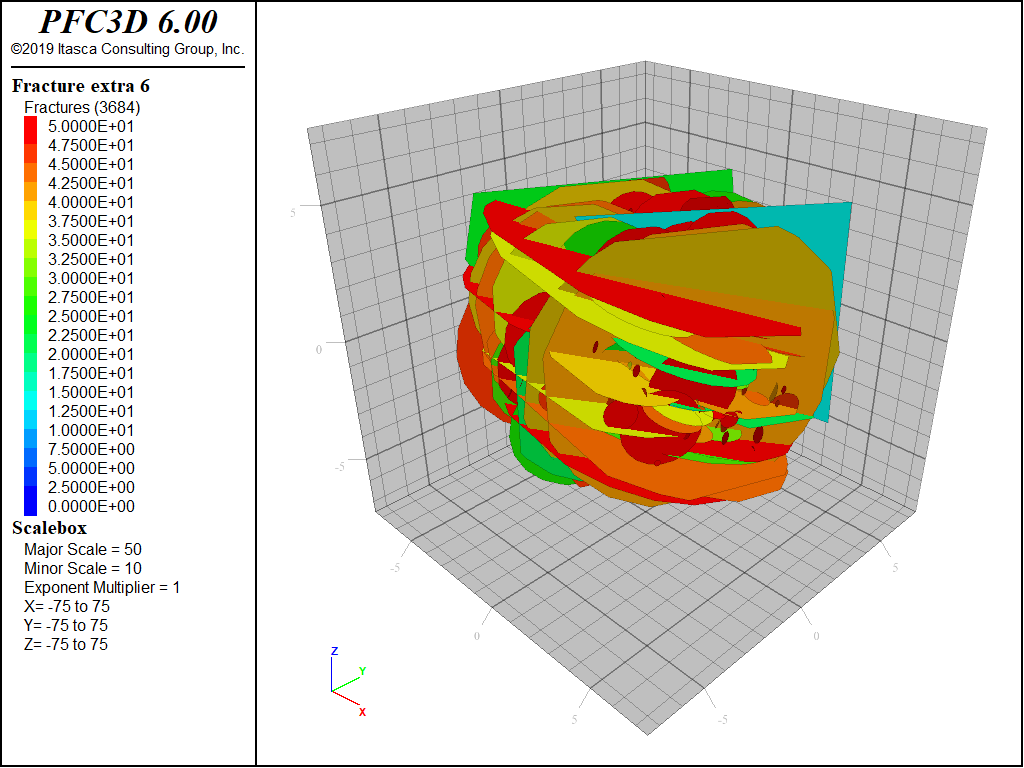The width and height of the screenshot is (1024, 768).
Task: Click the 2.0000E+01 legend value
Action: click(91, 354)
